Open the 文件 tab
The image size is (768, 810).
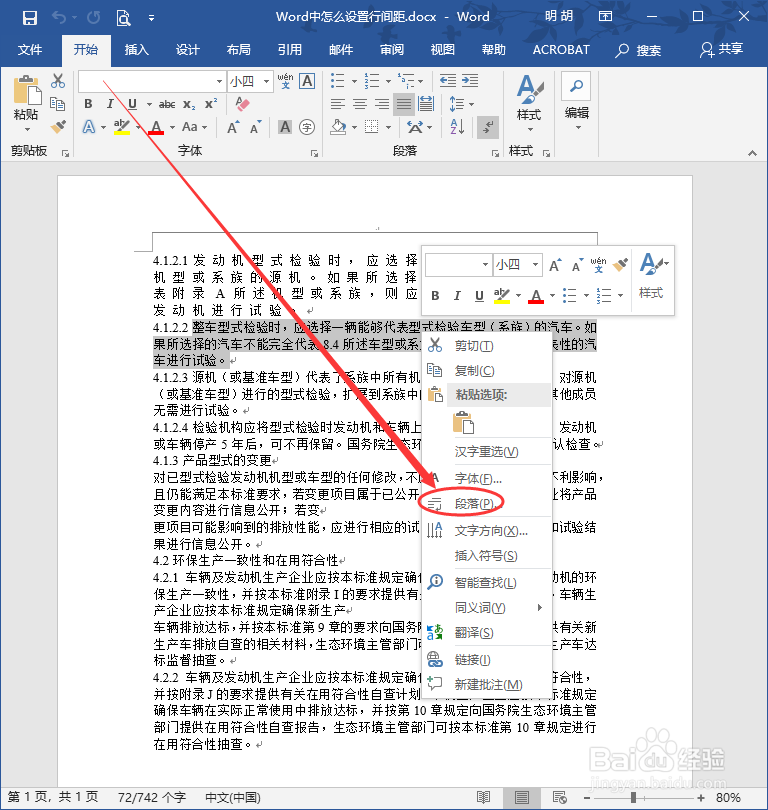pyautogui.click(x=30, y=50)
